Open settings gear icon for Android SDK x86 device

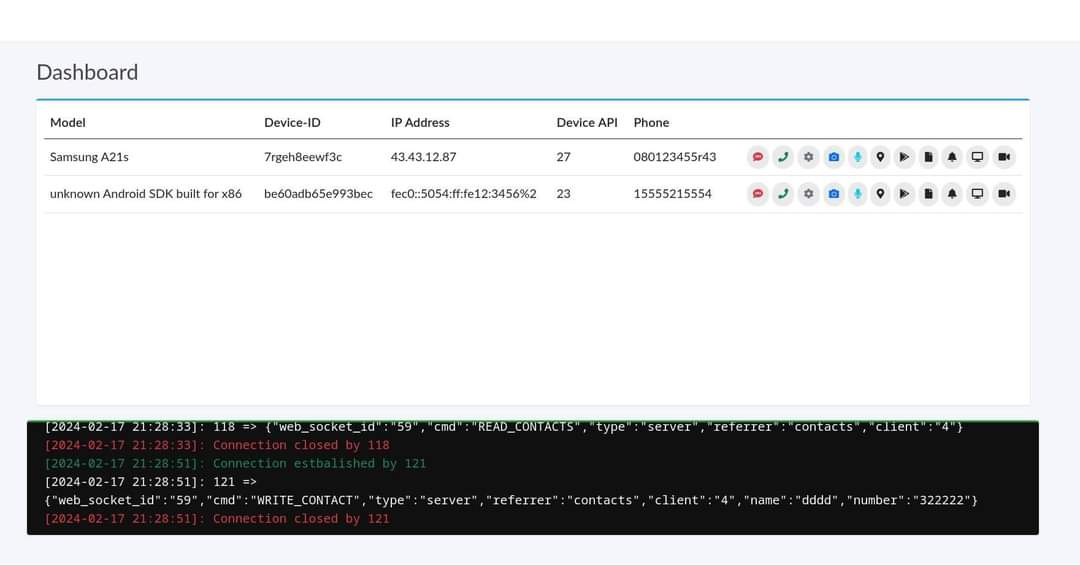point(809,194)
